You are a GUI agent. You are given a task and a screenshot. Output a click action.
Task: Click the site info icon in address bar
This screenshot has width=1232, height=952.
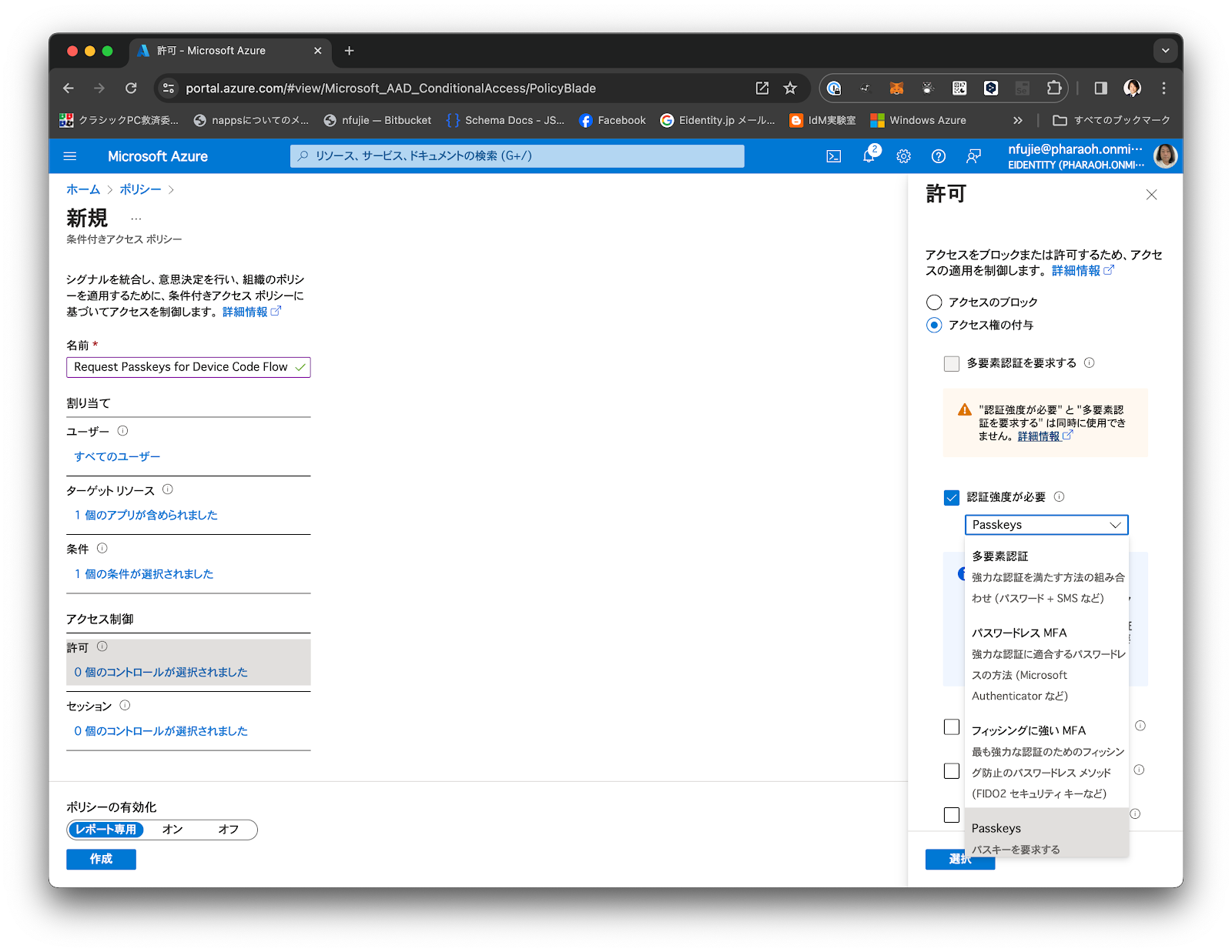(x=169, y=88)
